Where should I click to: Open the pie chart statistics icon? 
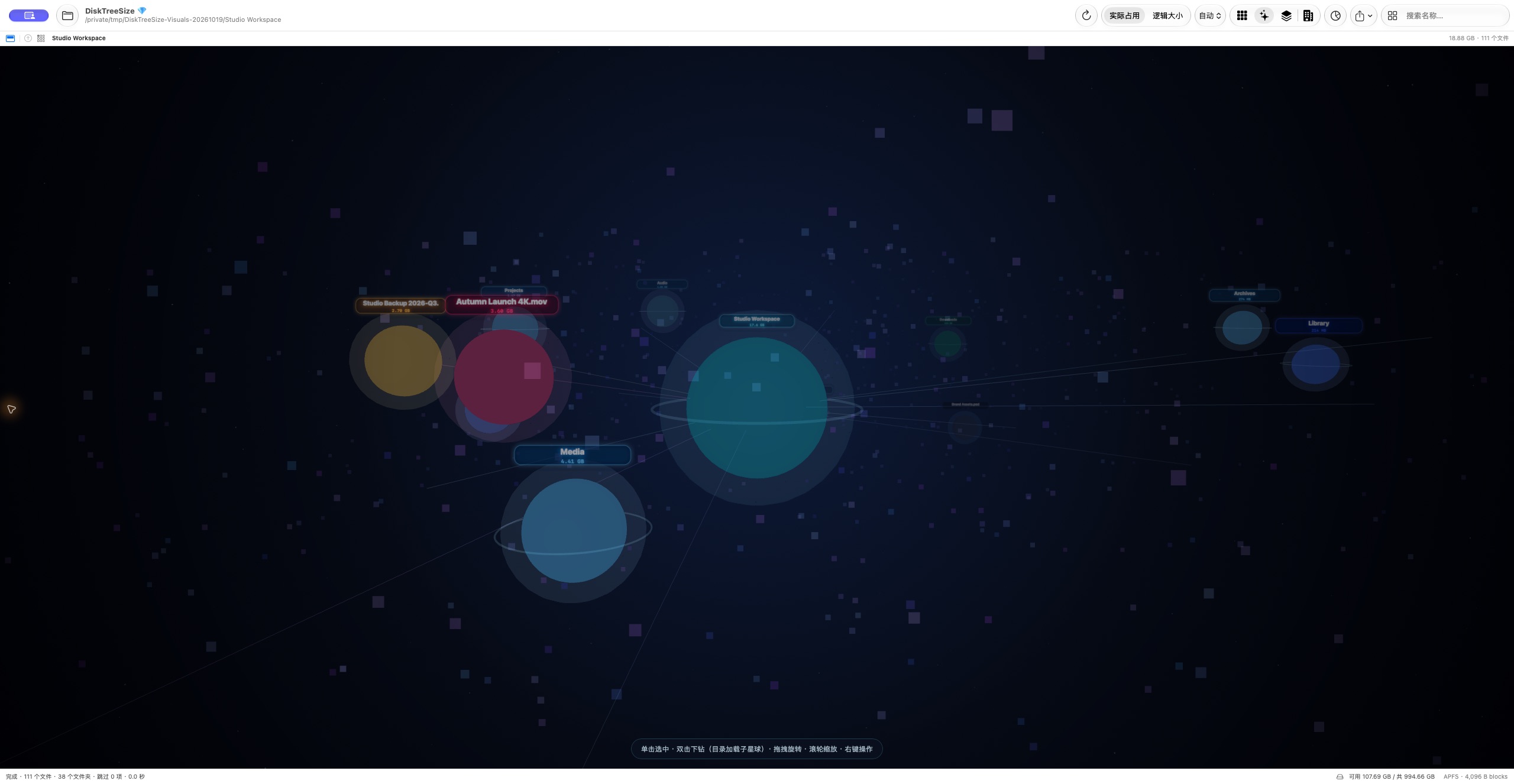click(1335, 15)
